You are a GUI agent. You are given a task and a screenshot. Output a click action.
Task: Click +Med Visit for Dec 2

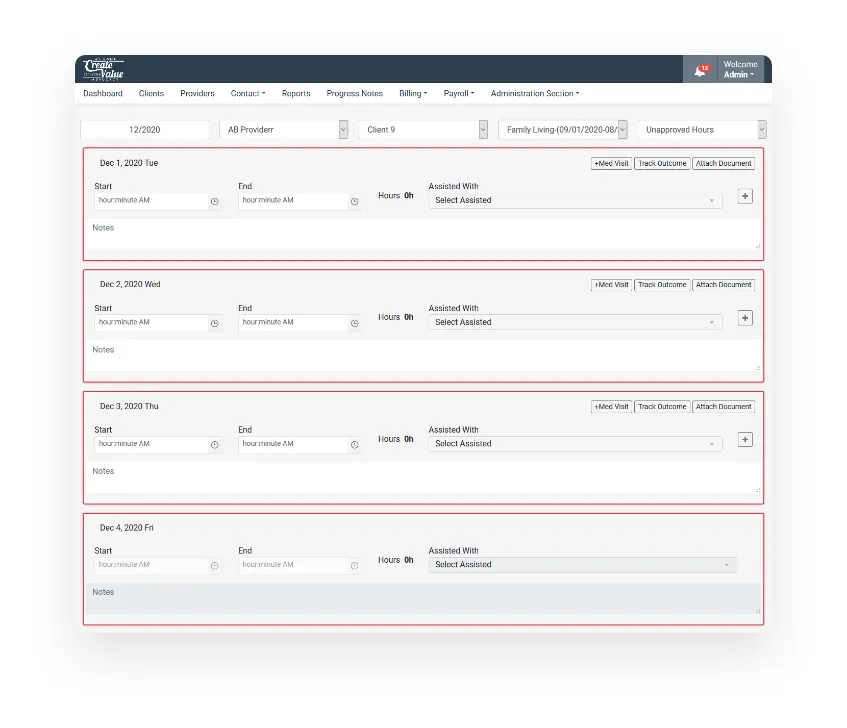tap(611, 285)
